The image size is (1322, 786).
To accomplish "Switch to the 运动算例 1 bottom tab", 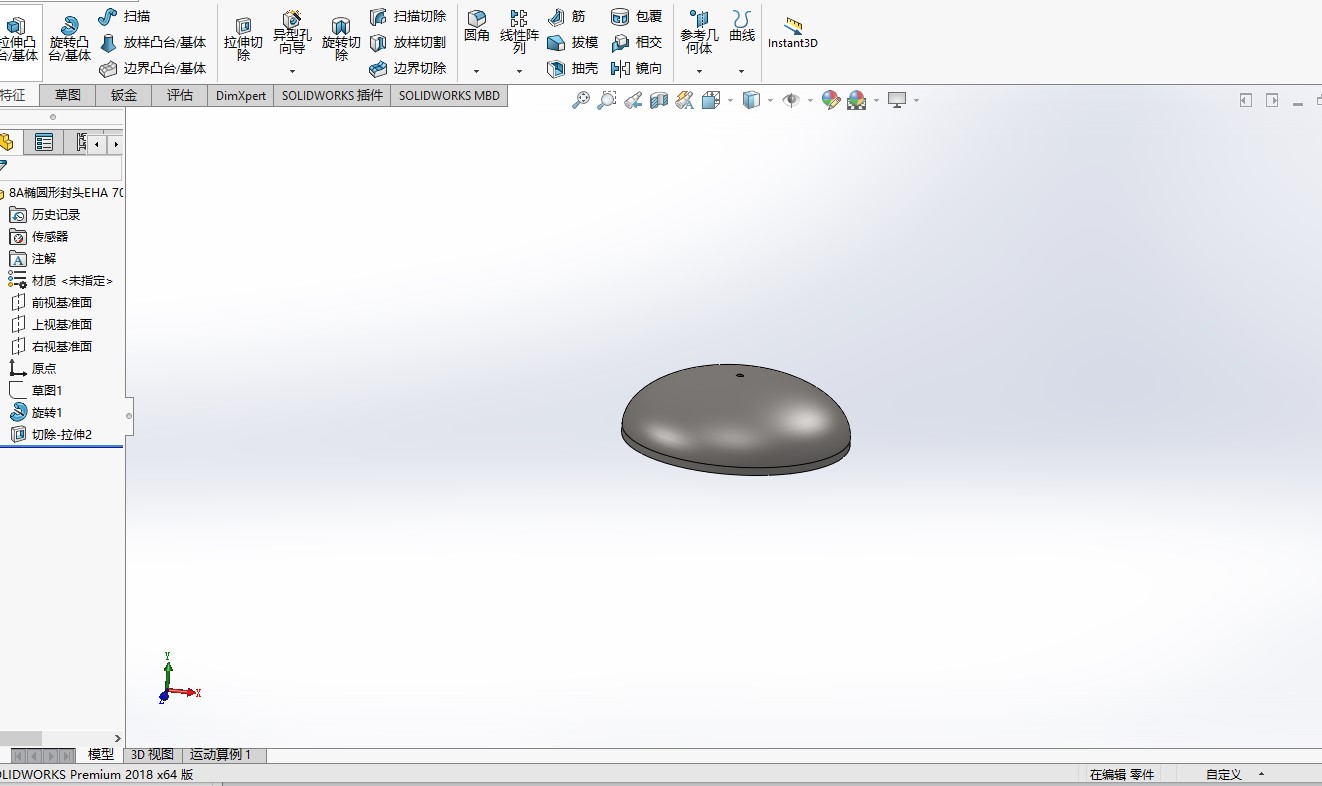I will click(x=223, y=755).
